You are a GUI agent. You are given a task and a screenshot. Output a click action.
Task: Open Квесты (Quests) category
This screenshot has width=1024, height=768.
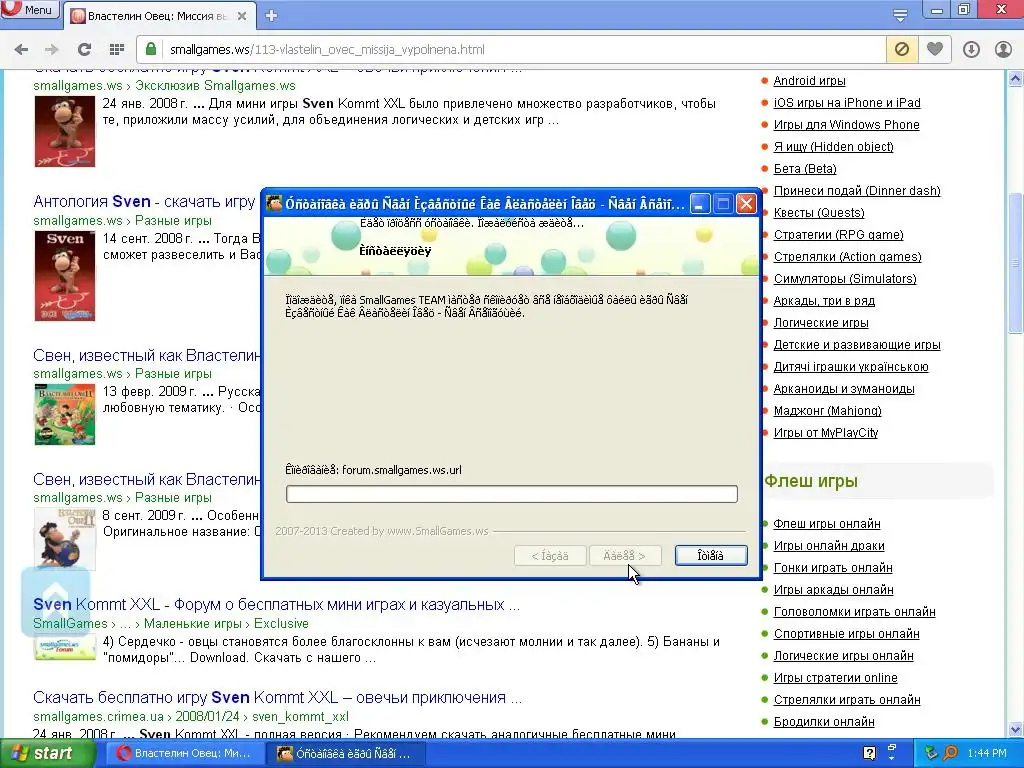(x=819, y=213)
